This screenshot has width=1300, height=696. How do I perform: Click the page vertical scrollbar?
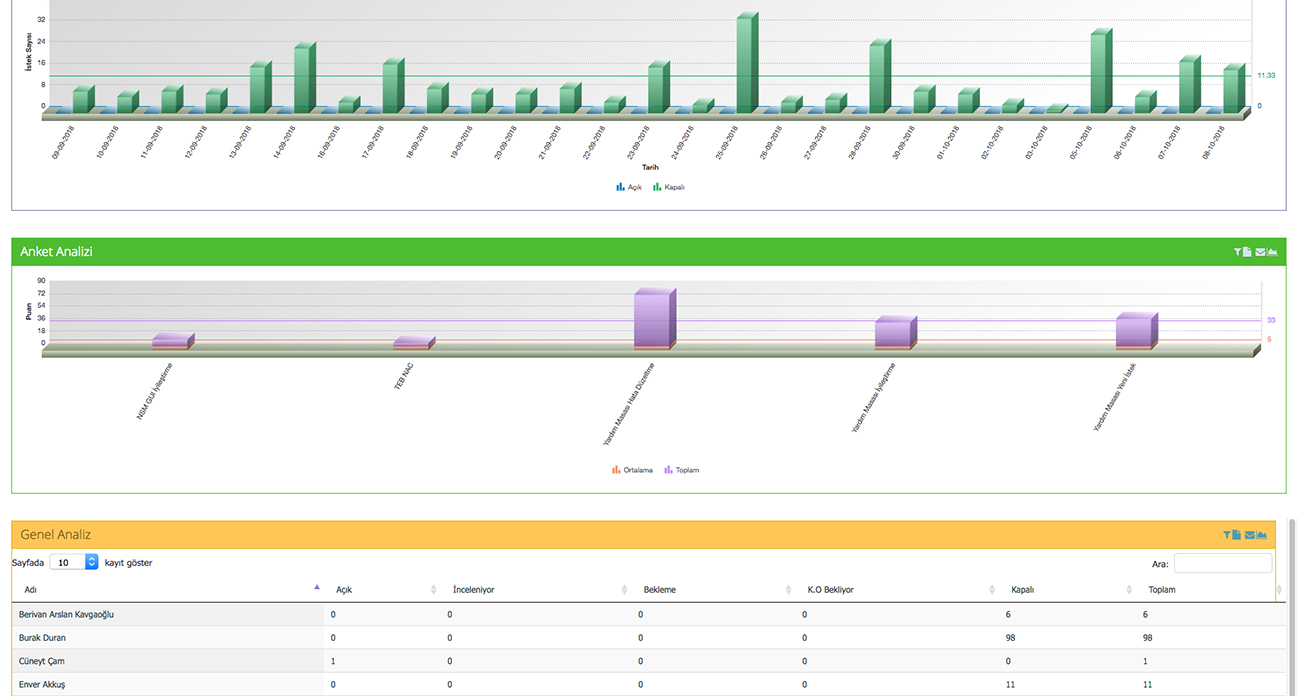pyautogui.click(x=1292, y=606)
